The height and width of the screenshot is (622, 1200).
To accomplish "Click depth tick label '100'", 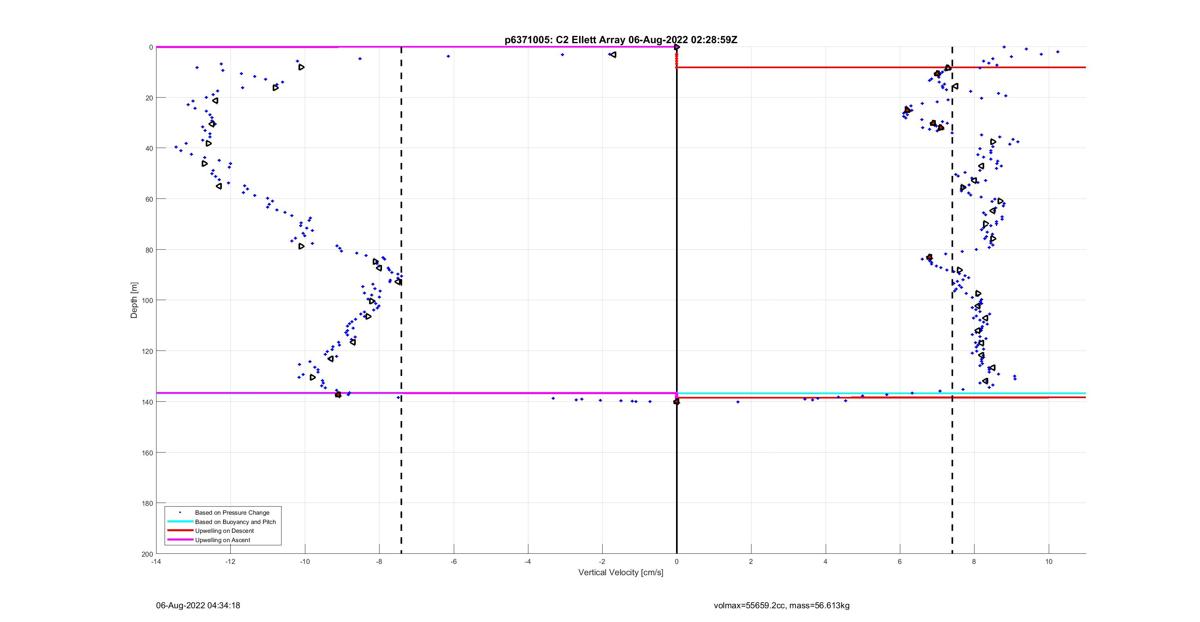I will (146, 300).
